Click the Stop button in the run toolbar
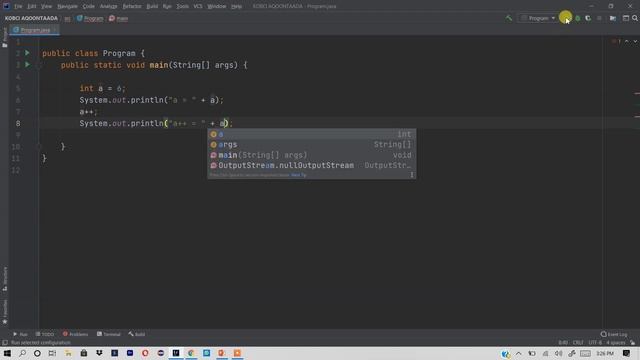 599,18
